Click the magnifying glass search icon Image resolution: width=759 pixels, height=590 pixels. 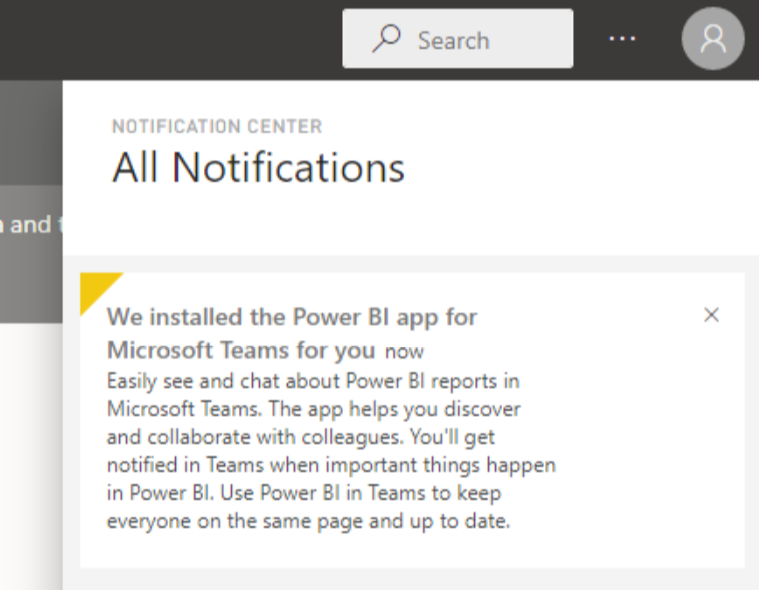click(386, 38)
